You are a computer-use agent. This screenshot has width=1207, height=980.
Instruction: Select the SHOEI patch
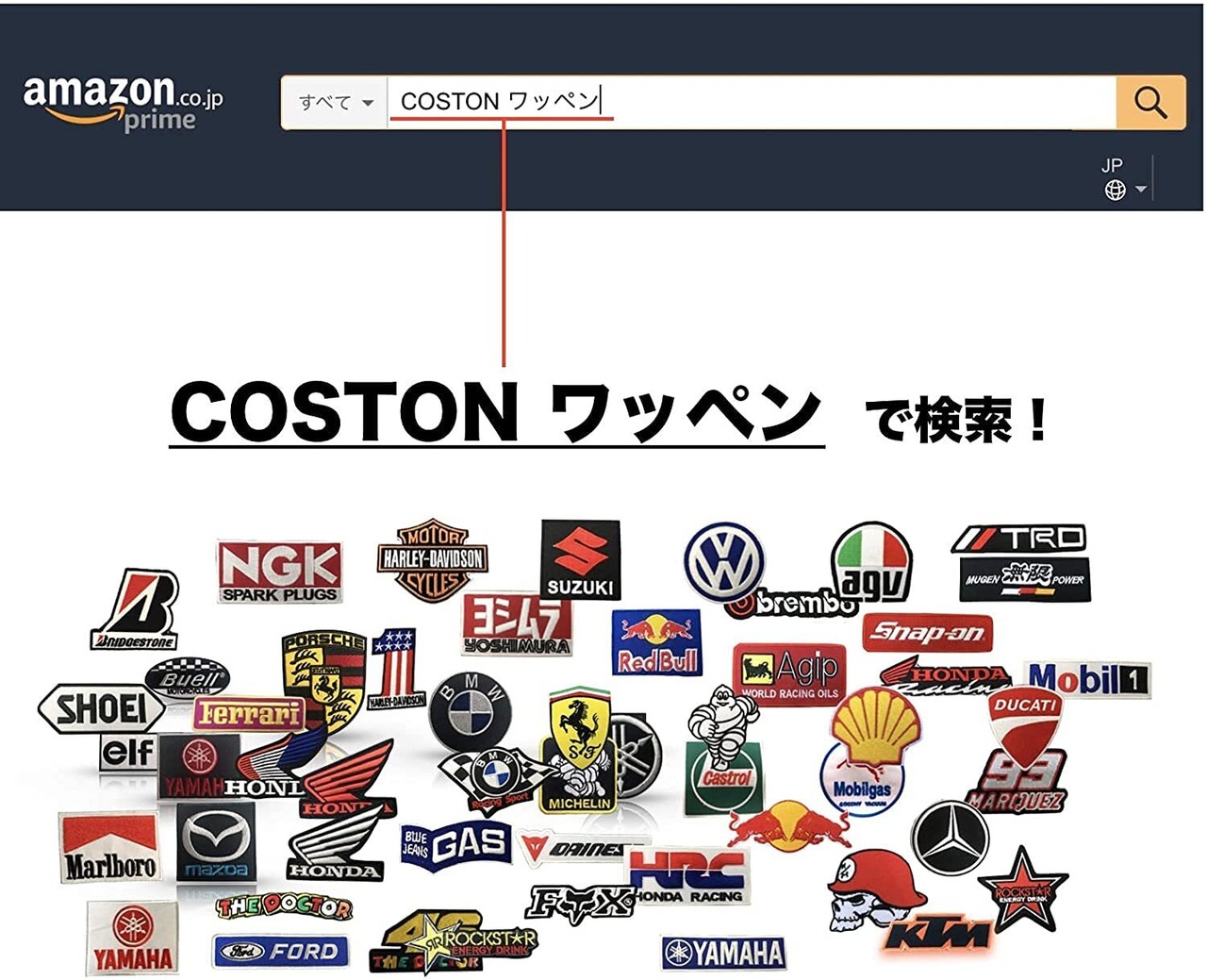click(101, 708)
